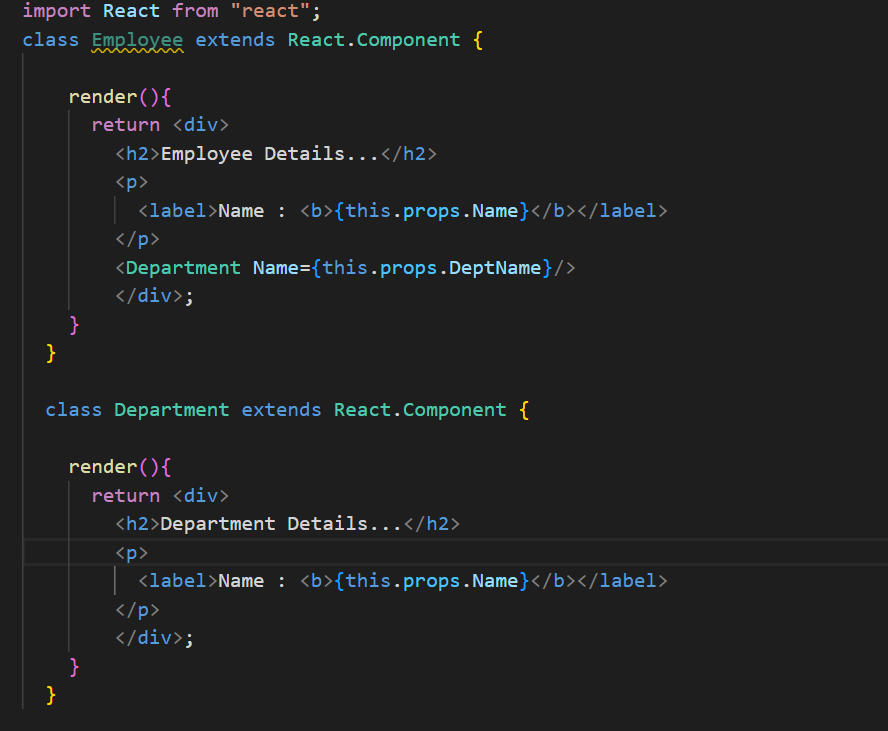Click 'extends' in the Department class declaration
The image size is (888, 731).
tap(281, 410)
